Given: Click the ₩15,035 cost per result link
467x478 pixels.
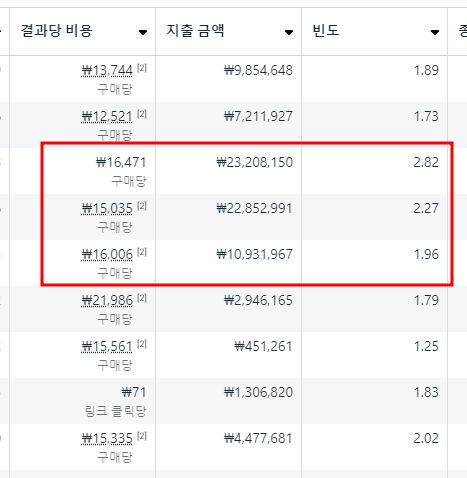Looking at the screenshot, I should tap(107, 208).
